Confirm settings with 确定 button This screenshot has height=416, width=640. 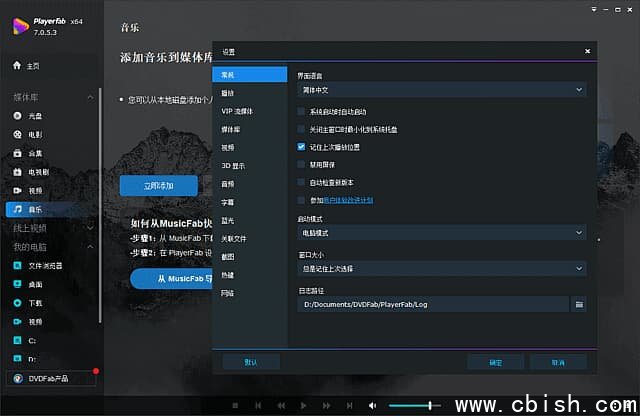click(x=496, y=362)
